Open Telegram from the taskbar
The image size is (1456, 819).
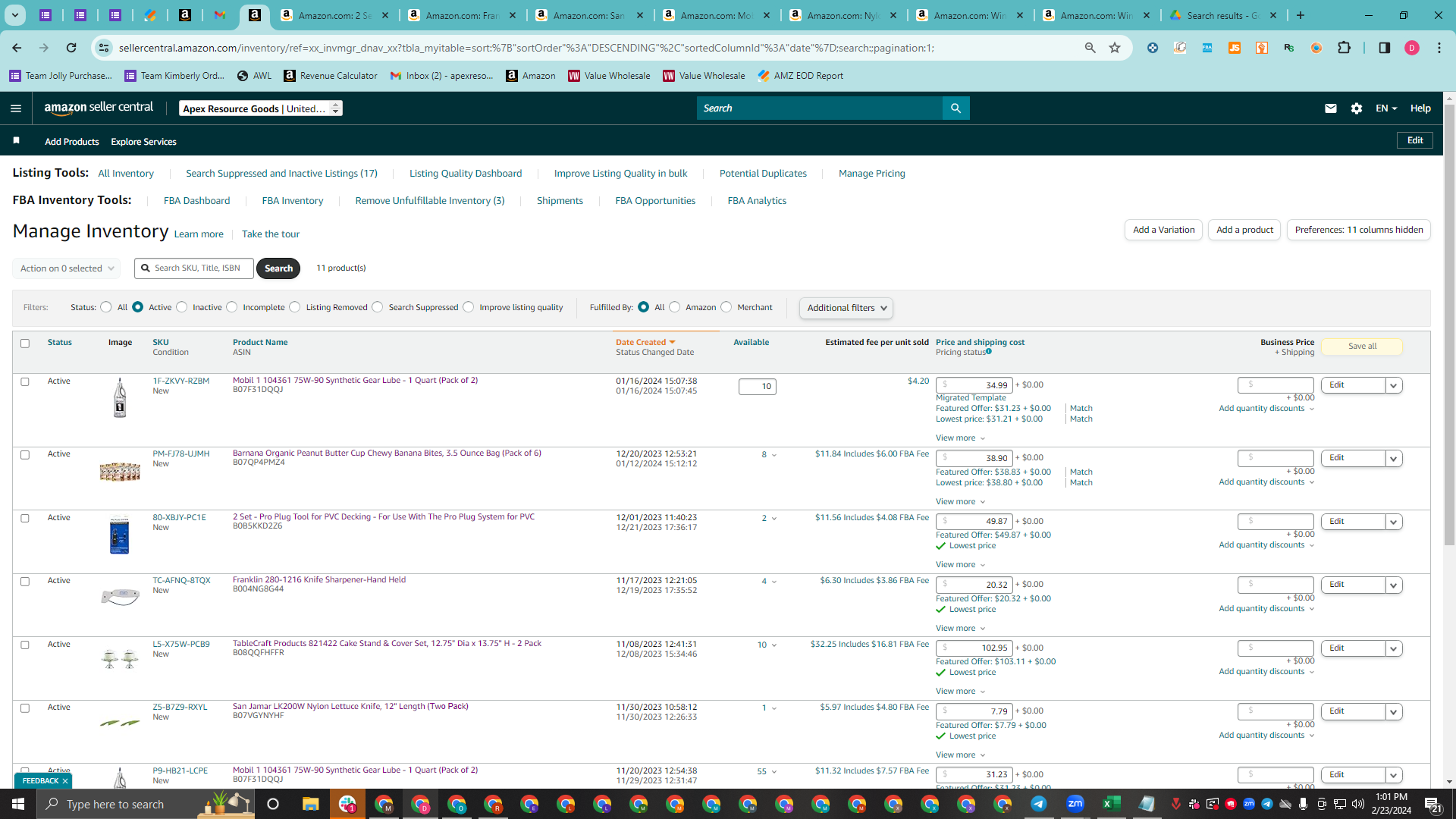click(1039, 804)
